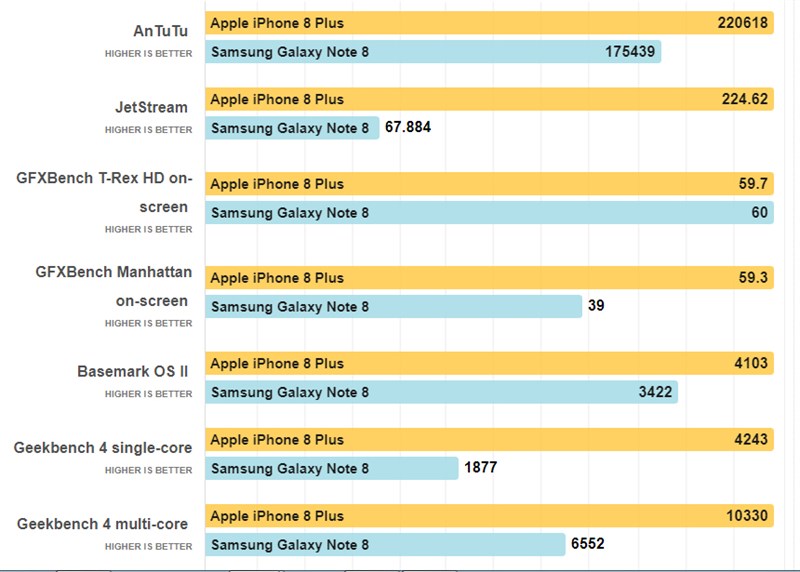Select Galaxy Note 8 Manhattan bar
The image size is (800, 572).
(393, 306)
